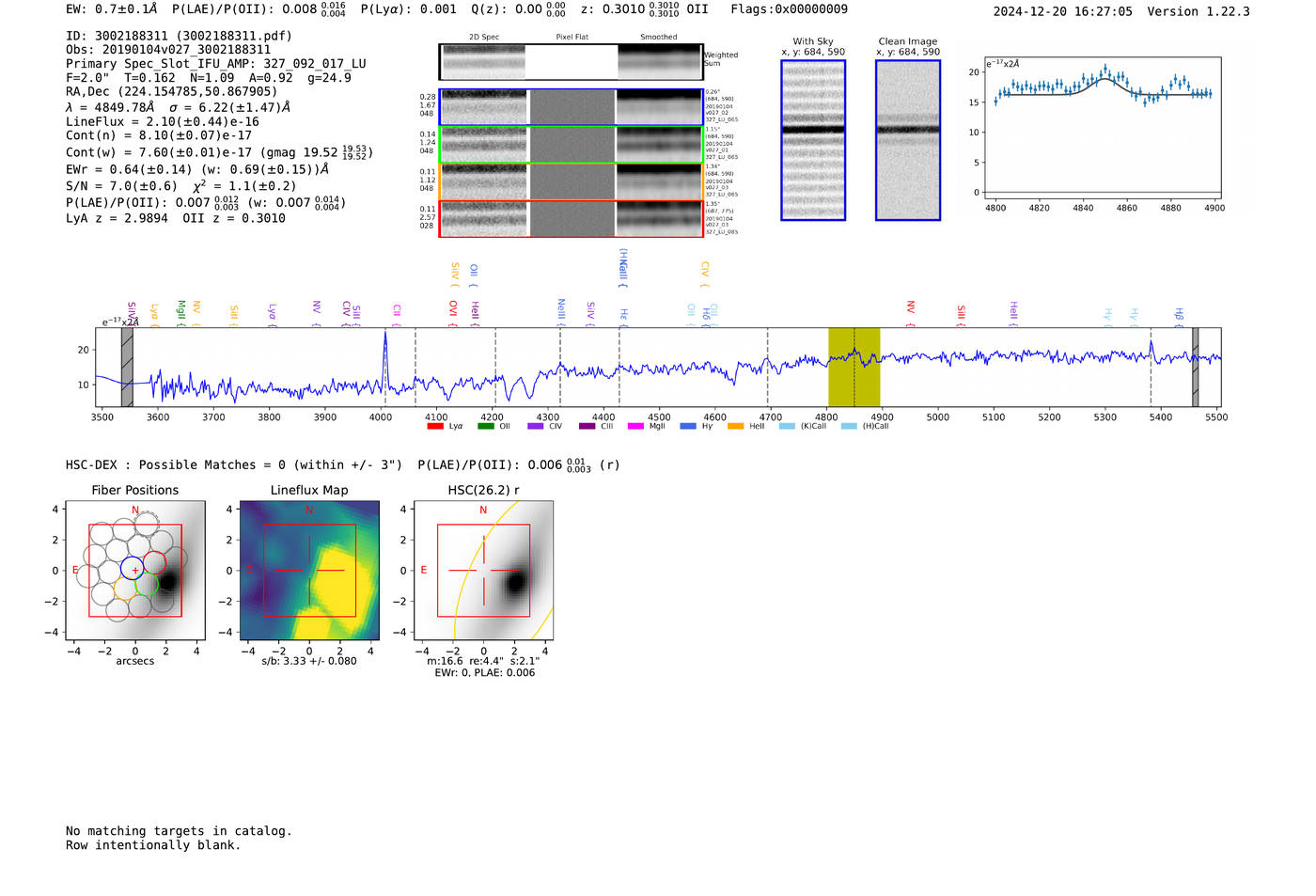This screenshot has height=896, width=1316.
Task: Click the blue Hγ legend swatch
Action: tap(688, 426)
